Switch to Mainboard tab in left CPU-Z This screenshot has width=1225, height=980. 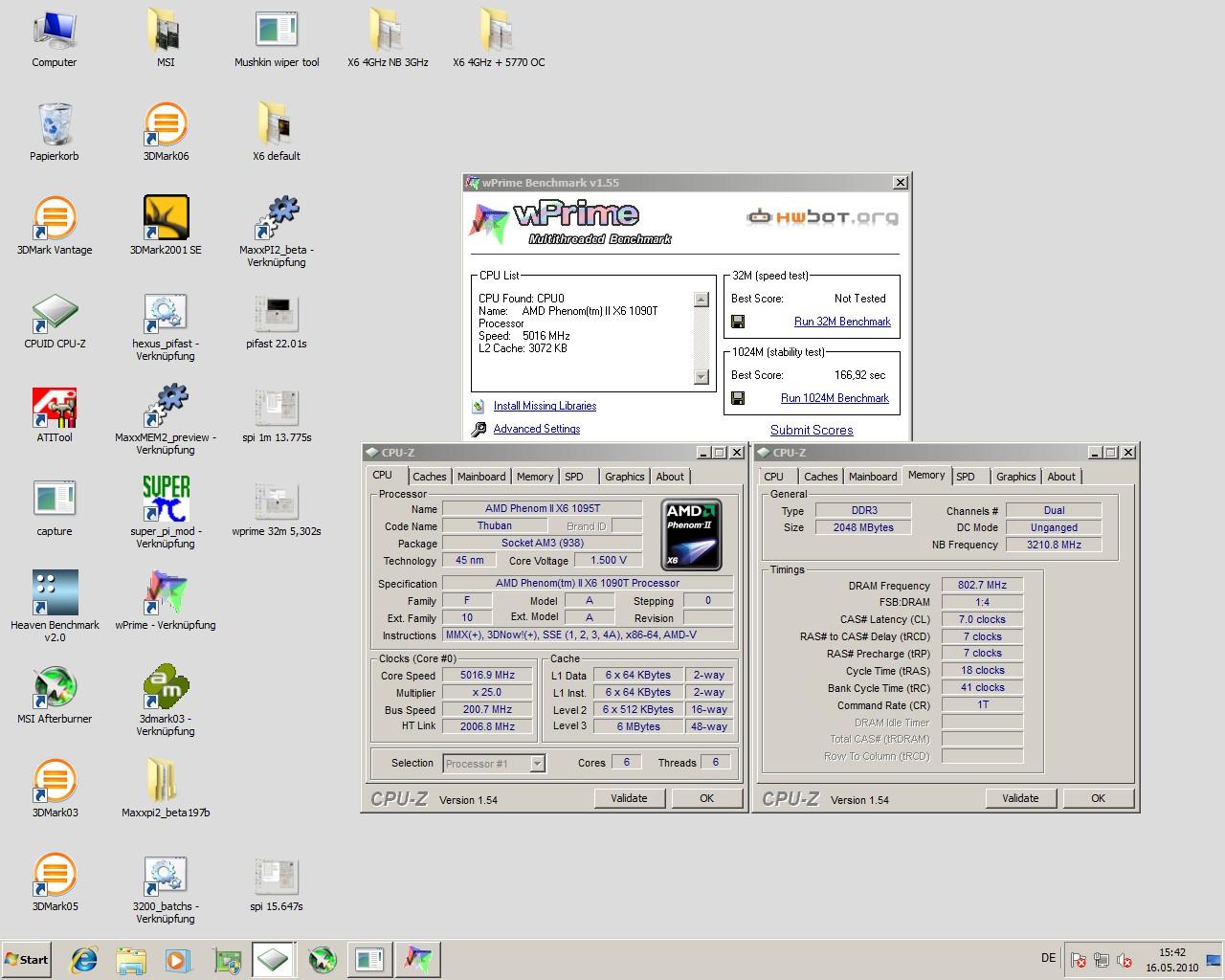click(x=481, y=477)
